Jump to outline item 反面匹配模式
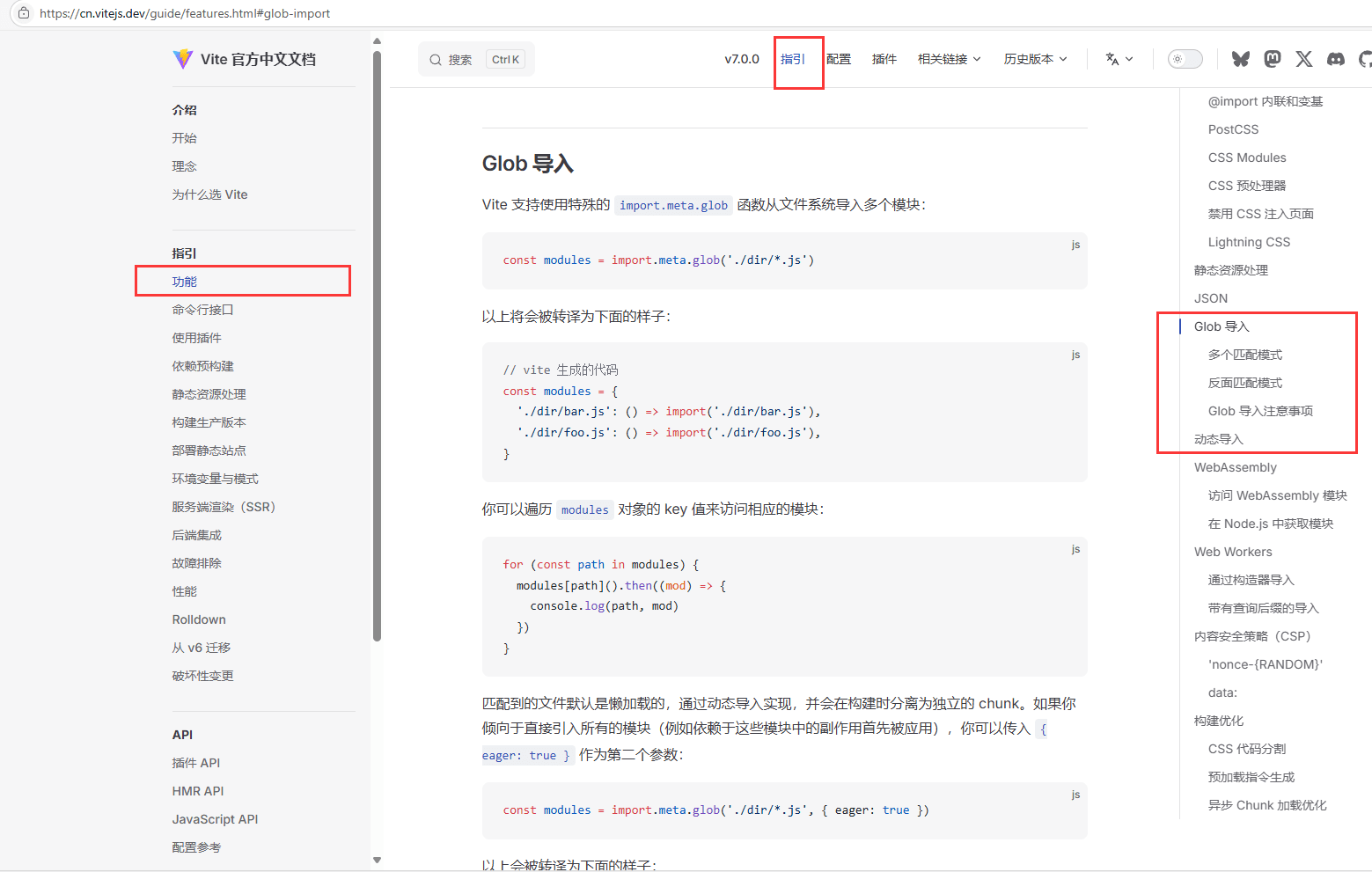Viewport: 1372px width, 872px height. [x=1245, y=383]
